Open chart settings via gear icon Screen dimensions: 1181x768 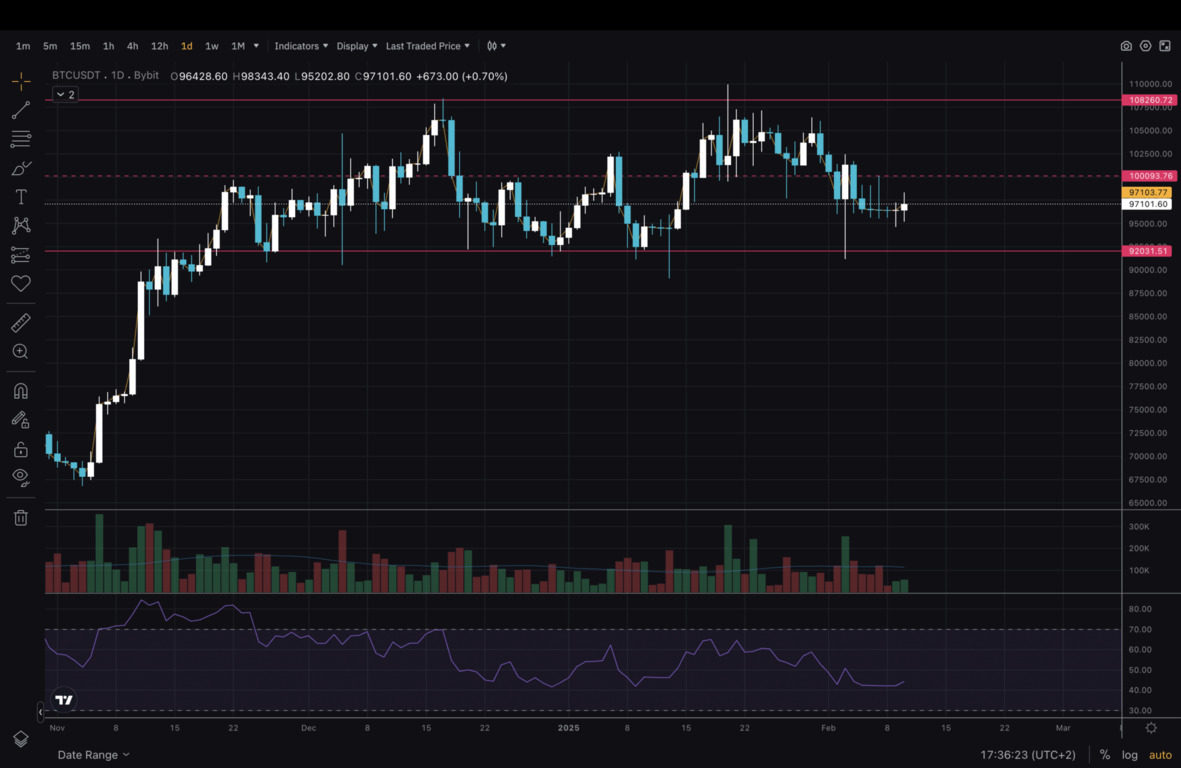1145,46
